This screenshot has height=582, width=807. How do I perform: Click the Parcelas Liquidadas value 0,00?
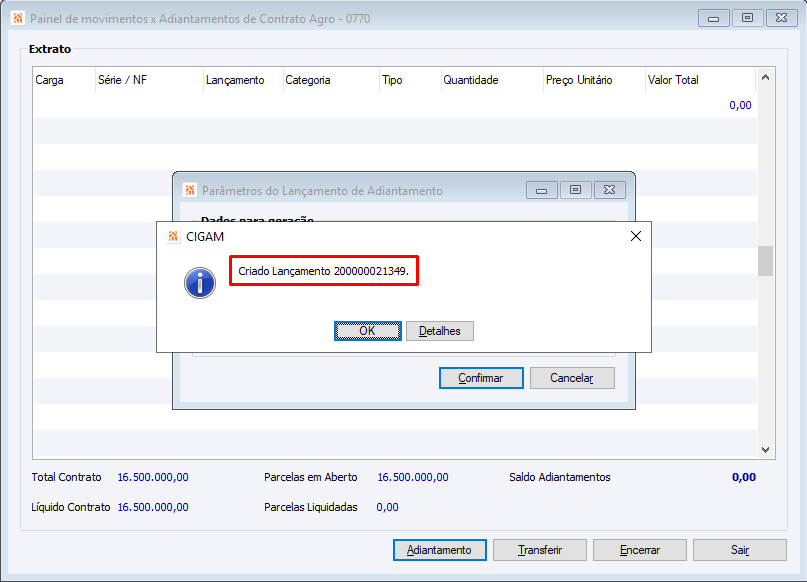pos(388,507)
